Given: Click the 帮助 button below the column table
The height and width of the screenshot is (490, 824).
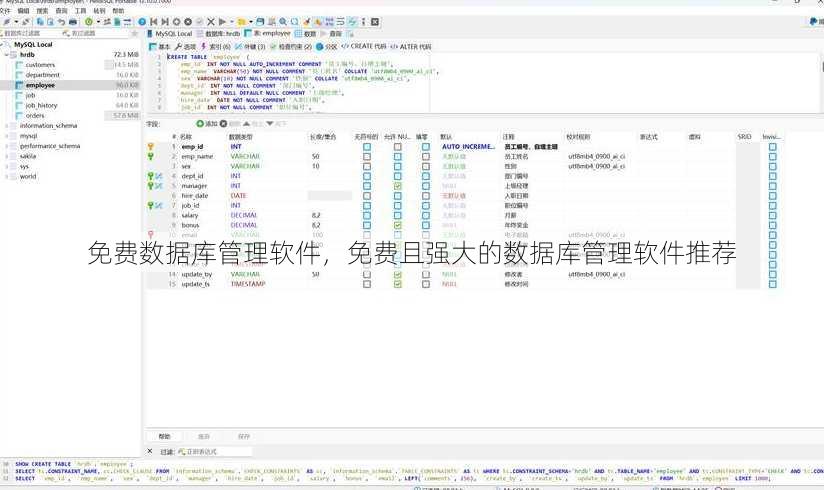Looking at the screenshot, I should [164, 436].
